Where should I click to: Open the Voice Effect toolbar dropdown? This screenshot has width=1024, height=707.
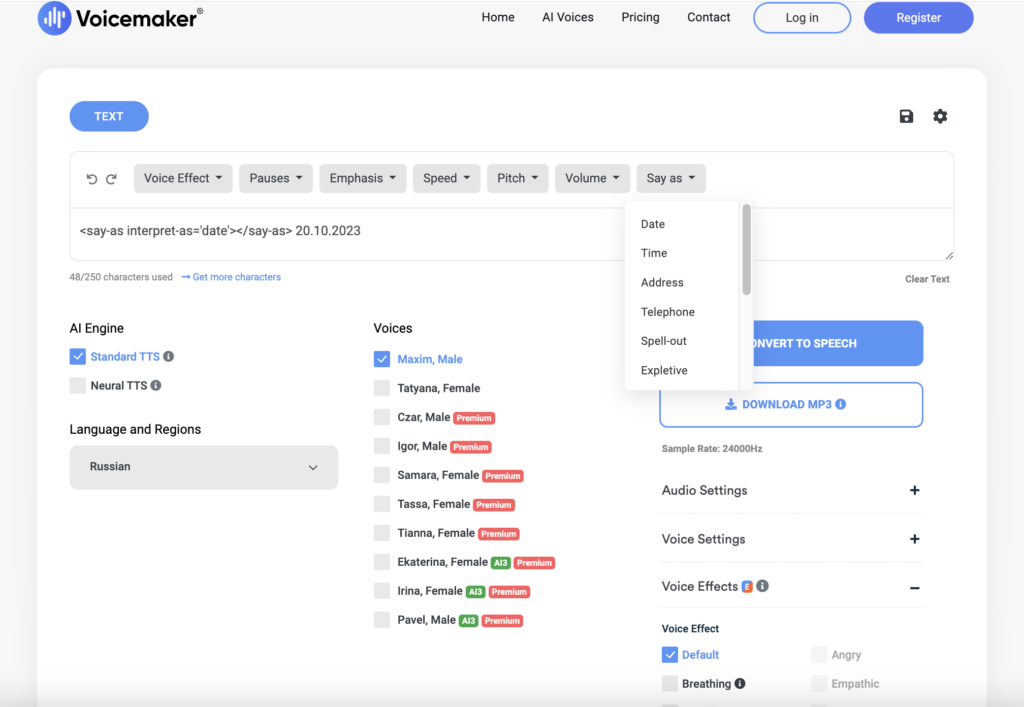click(183, 179)
